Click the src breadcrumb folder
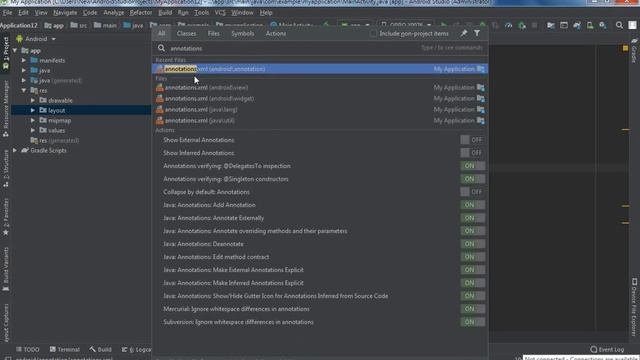Viewport: 640px width, 360px height. click(79, 25)
